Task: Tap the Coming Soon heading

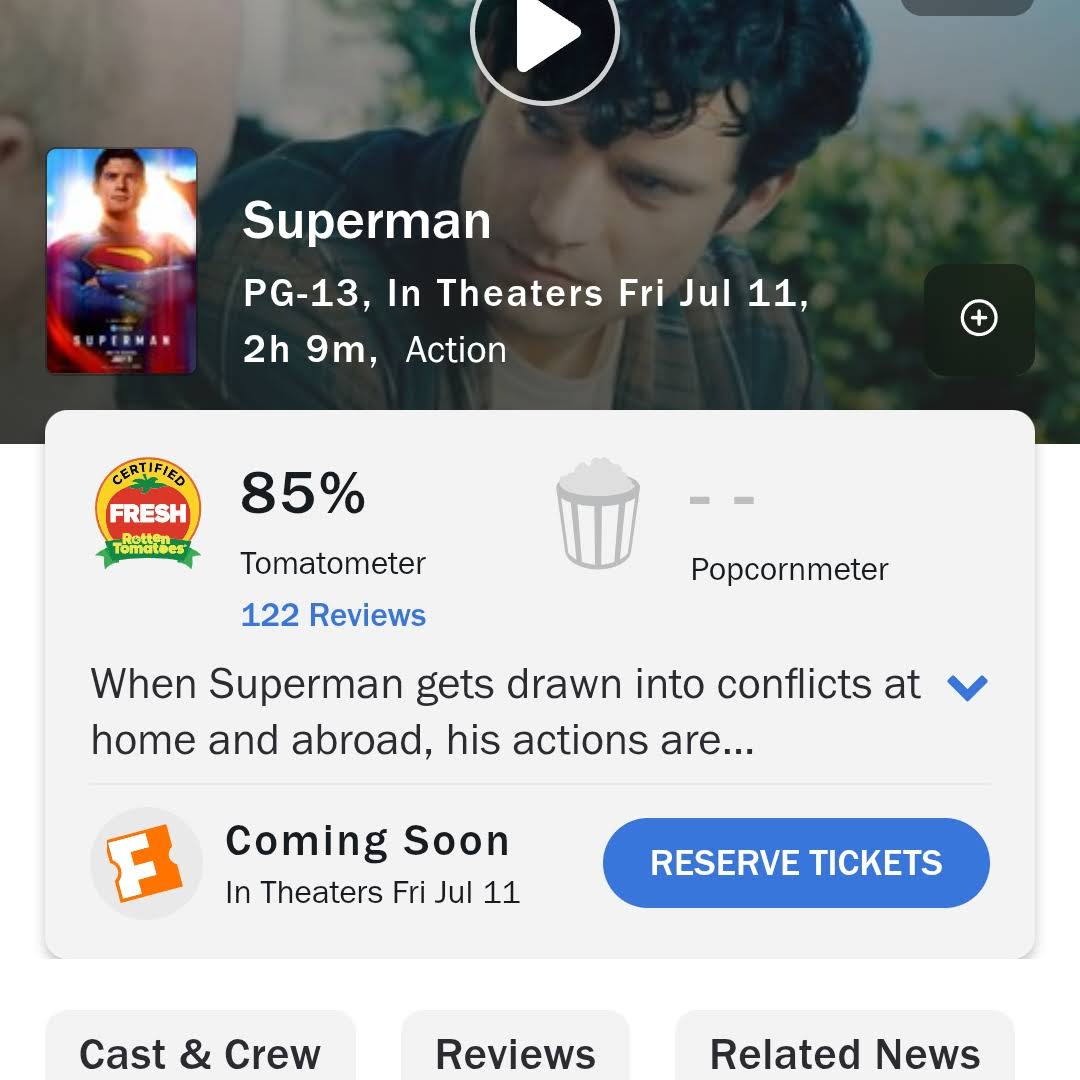Action: (367, 841)
